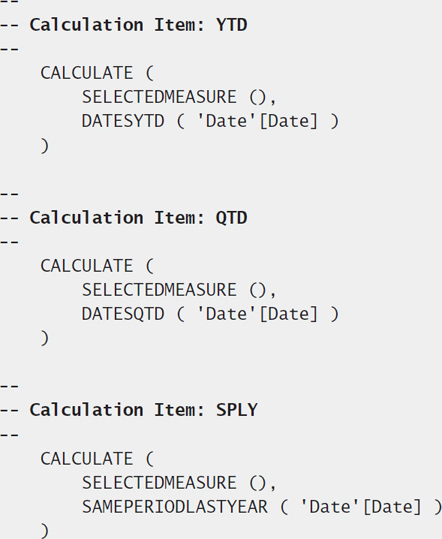Click the 'Calculation Item: QTD' heading
This screenshot has width=442, height=539.
tap(138, 218)
